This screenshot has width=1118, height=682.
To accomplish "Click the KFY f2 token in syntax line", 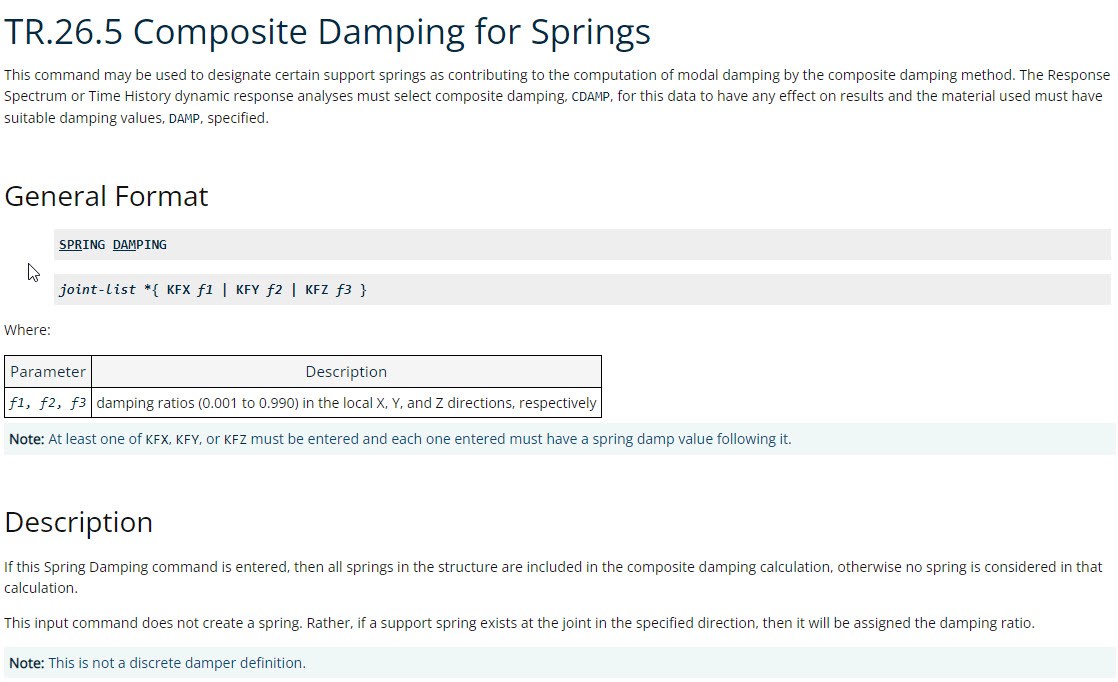I will coord(259,289).
